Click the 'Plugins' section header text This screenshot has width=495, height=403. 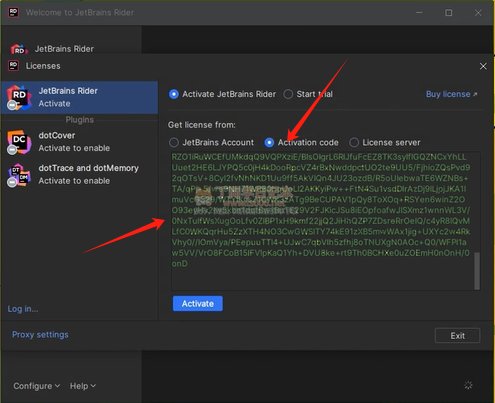pos(80,120)
